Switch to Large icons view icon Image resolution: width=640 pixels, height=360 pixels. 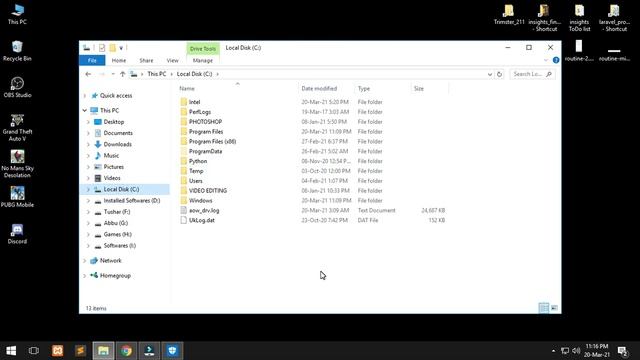(x=554, y=308)
